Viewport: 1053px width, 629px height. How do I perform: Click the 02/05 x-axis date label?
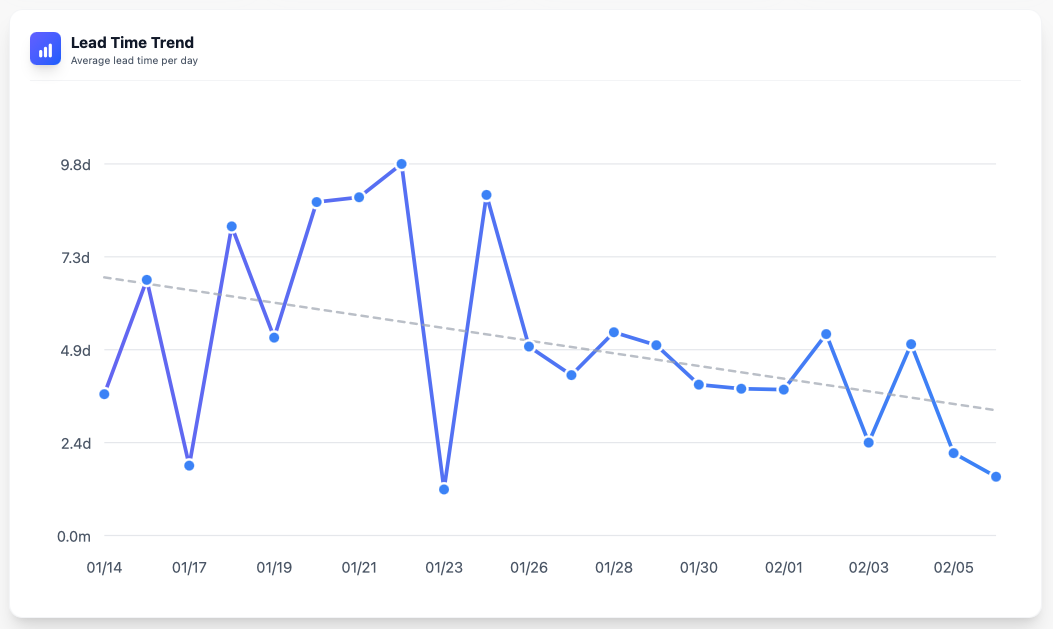(x=954, y=568)
